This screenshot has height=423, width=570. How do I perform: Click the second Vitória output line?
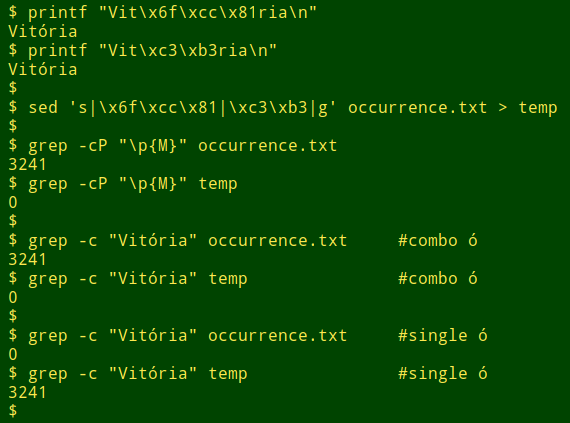pos(43,69)
